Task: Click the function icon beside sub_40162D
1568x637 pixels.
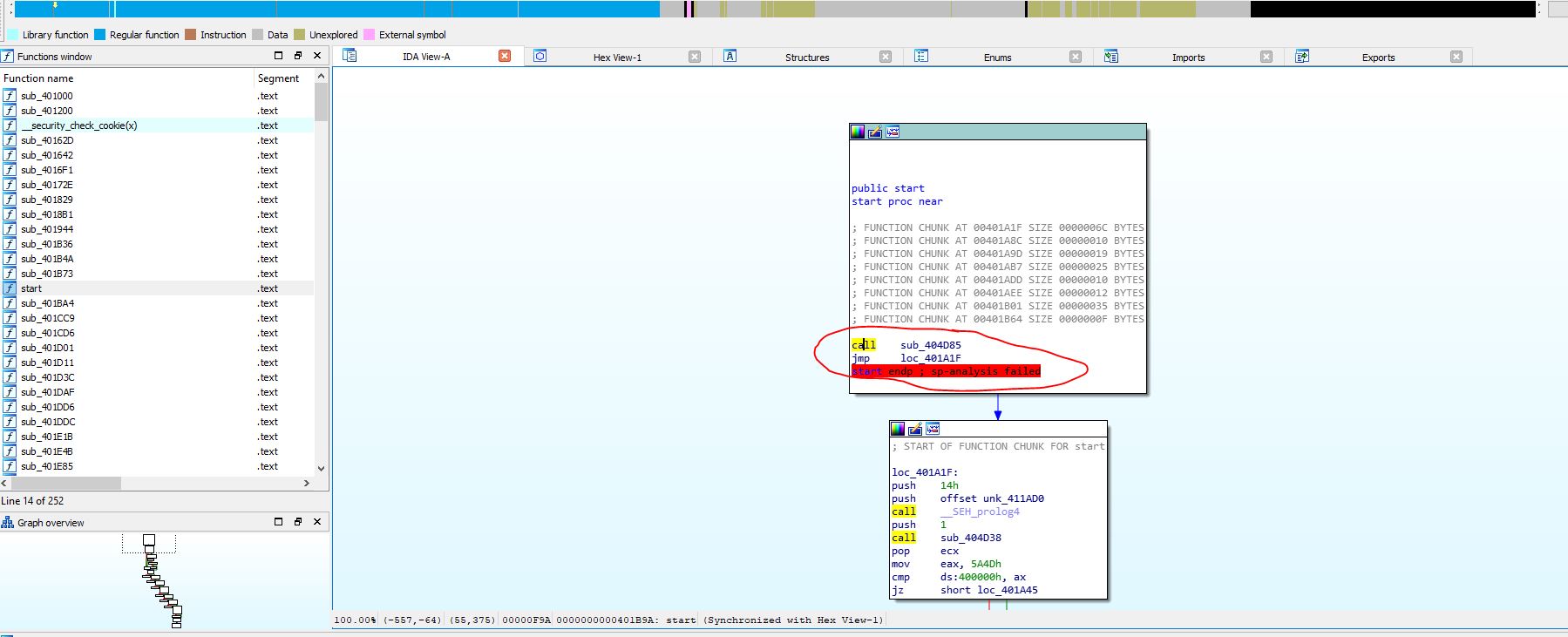Action: pyautogui.click(x=10, y=140)
